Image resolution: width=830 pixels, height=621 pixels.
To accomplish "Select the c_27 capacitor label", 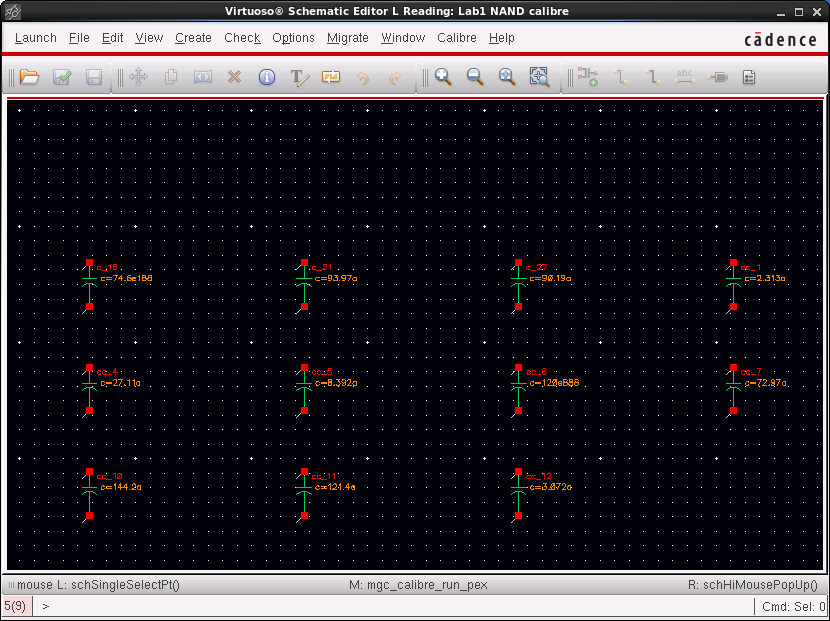I will (536, 268).
